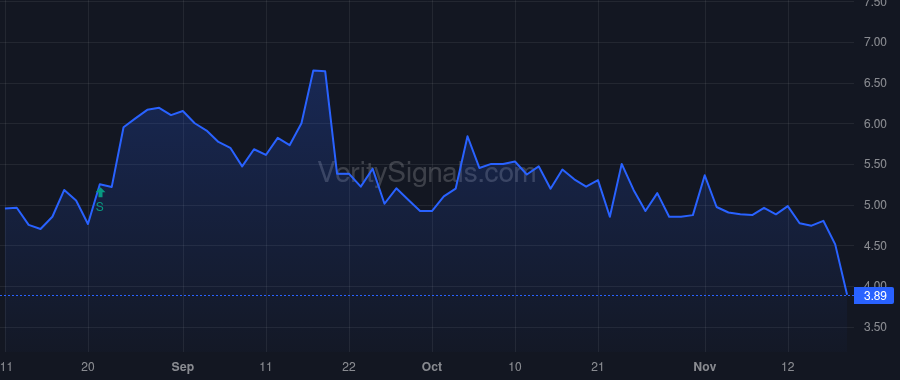The image size is (900, 380).
Task: Click the 3.50 price axis label
Action: pos(875,327)
